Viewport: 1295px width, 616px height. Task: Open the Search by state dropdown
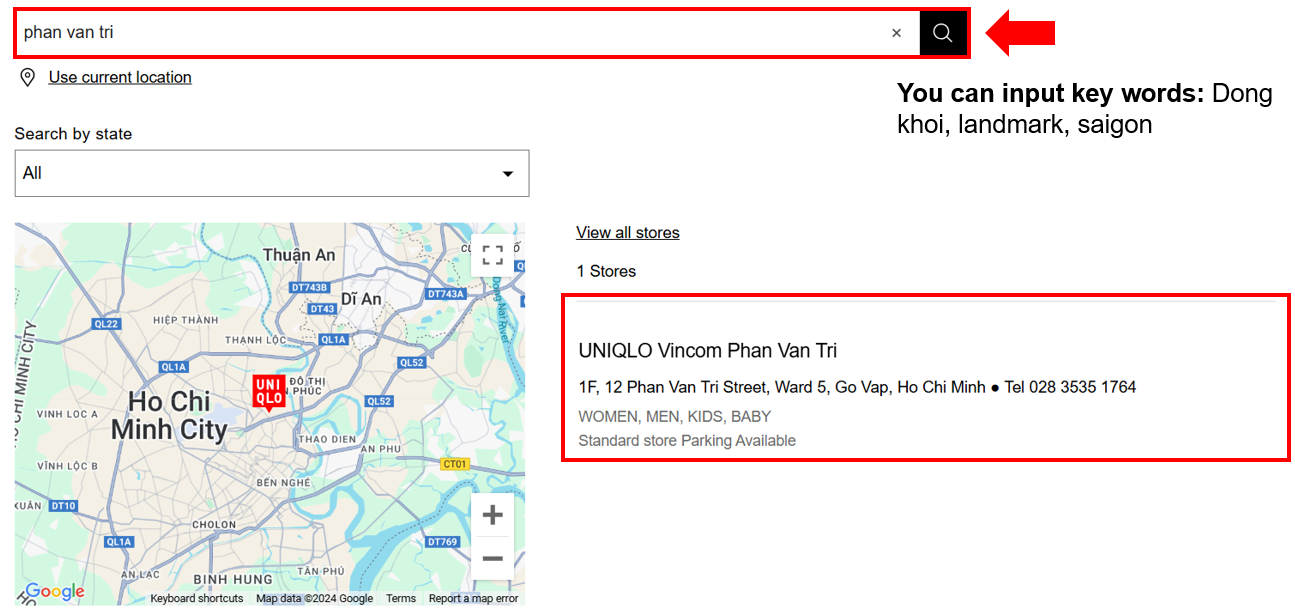271,173
